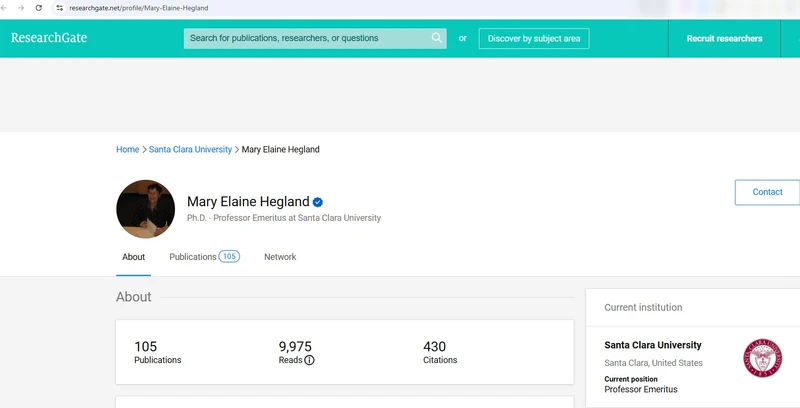Click Mary Elaine Hegland breadcrumb text
The width and height of the screenshot is (800, 408).
pyautogui.click(x=281, y=149)
